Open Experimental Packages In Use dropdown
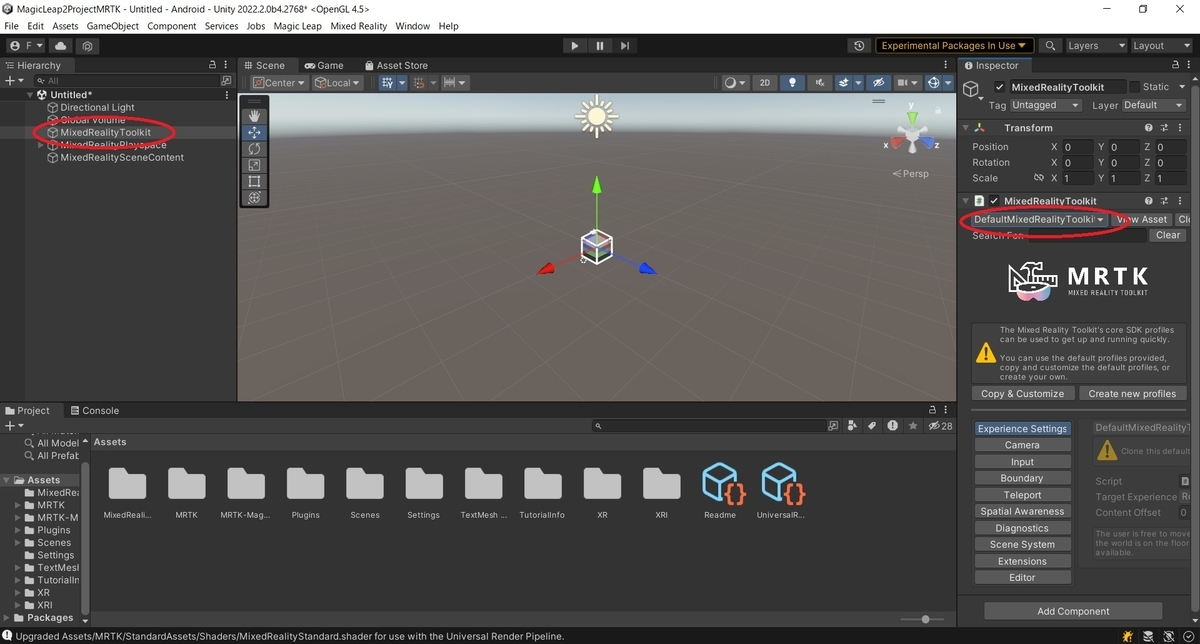This screenshot has width=1200, height=644. (x=955, y=45)
